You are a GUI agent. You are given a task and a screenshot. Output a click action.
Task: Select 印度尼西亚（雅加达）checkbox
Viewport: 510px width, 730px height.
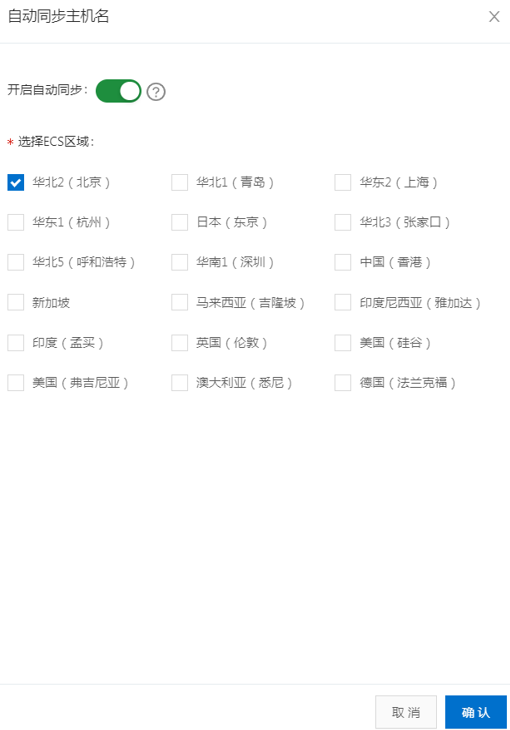click(343, 303)
